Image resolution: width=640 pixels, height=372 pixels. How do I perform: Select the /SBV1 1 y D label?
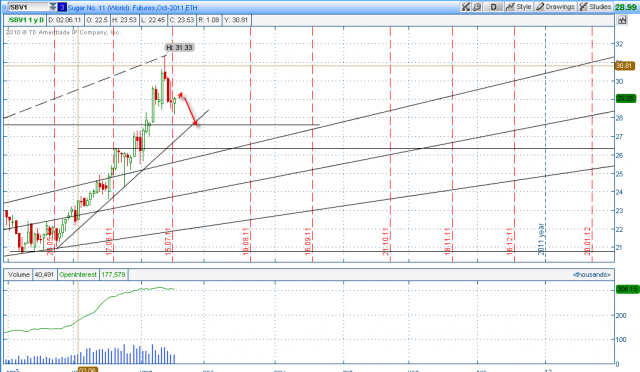pyautogui.click(x=26, y=20)
